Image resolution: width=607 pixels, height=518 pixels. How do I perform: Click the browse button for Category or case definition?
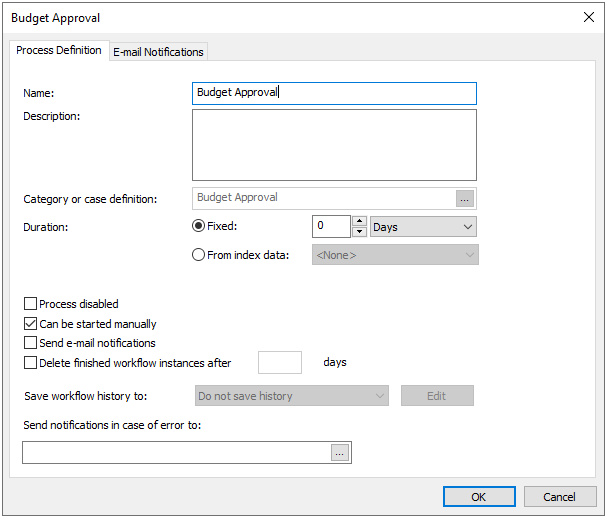(464, 198)
